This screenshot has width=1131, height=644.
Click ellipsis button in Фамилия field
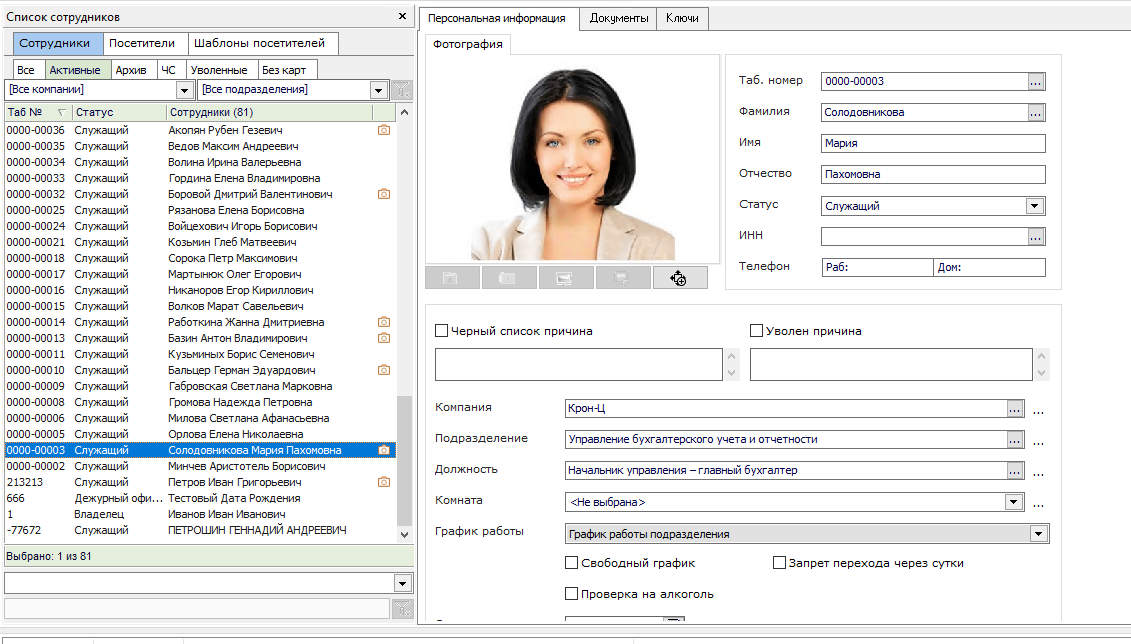point(1036,112)
